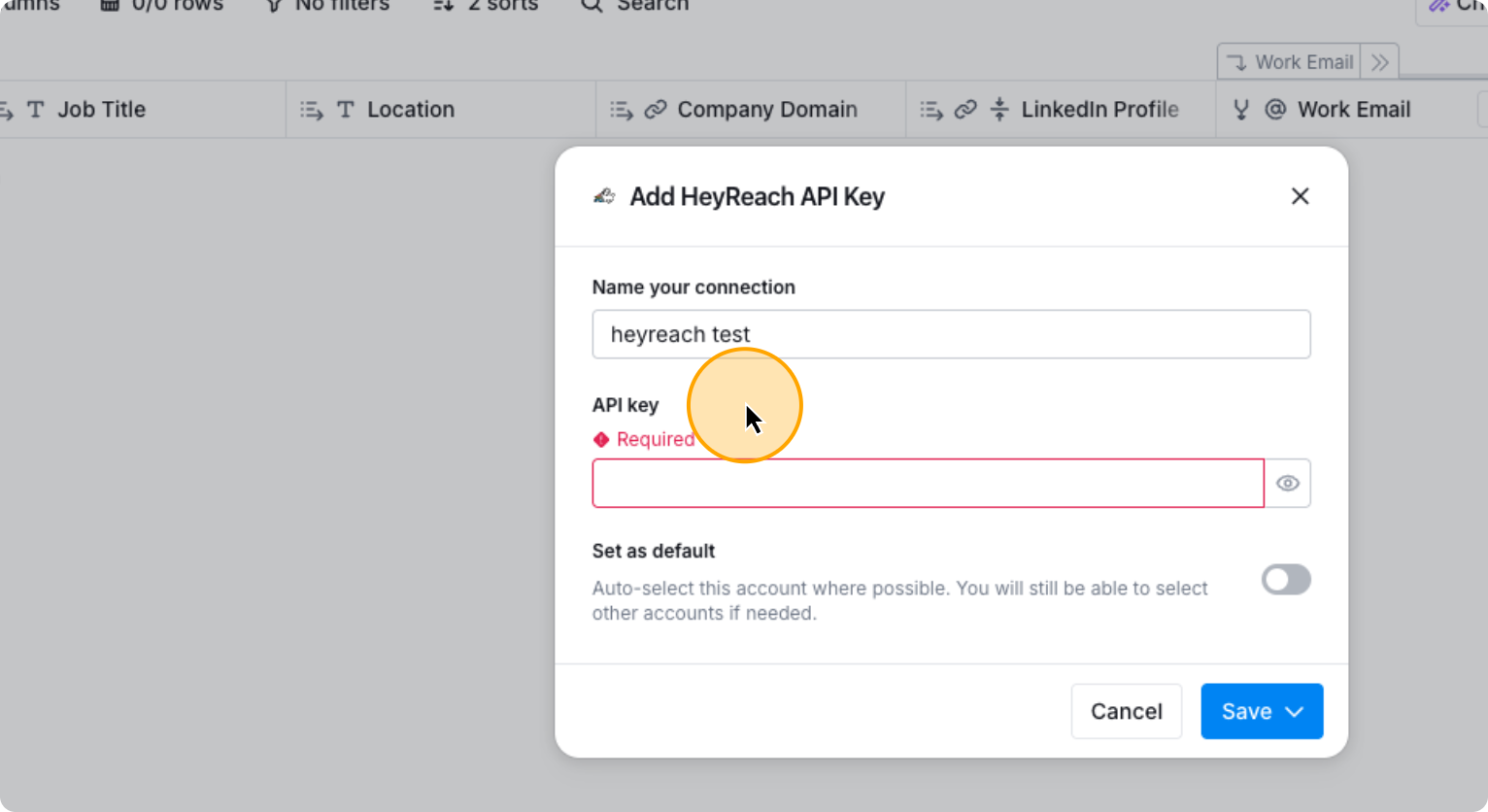Click the link icon next to Company Domain
The image size is (1488, 812).
pyautogui.click(x=656, y=110)
